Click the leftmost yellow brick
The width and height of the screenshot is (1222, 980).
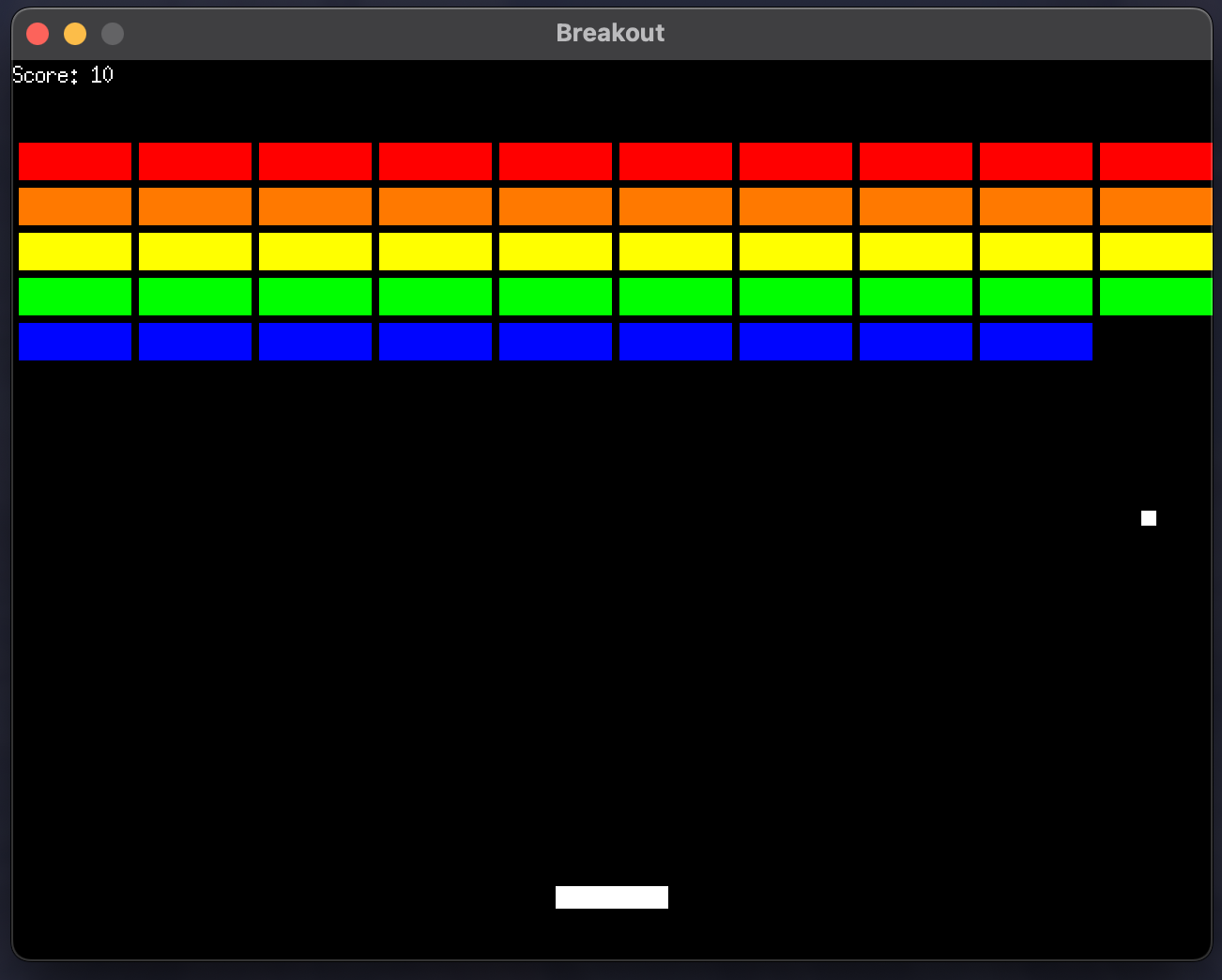75,252
